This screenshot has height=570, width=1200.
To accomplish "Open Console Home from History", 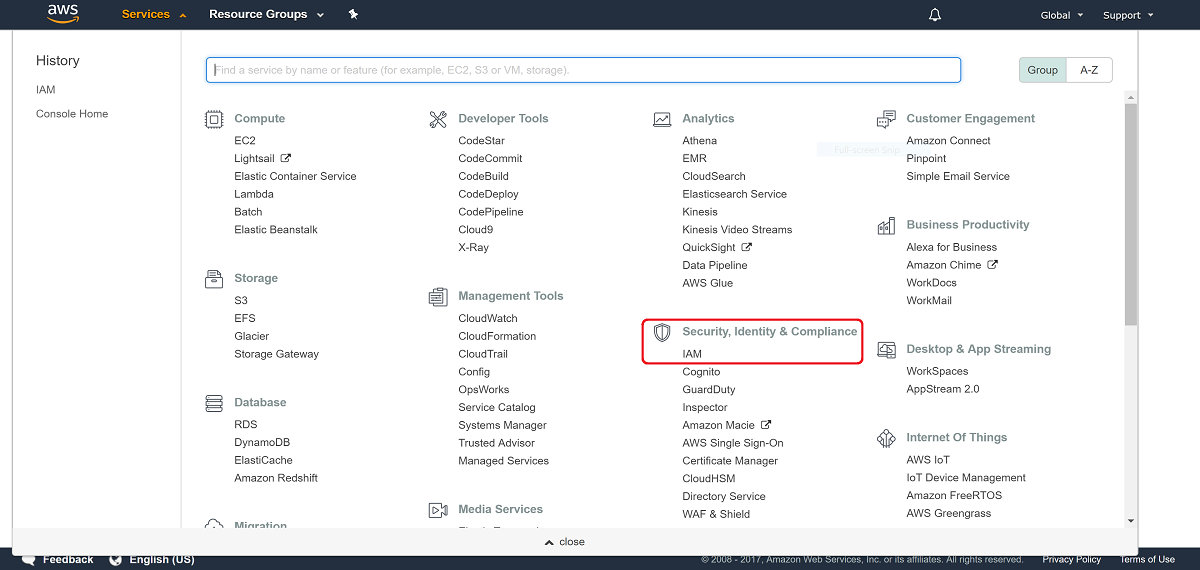I will coord(72,114).
